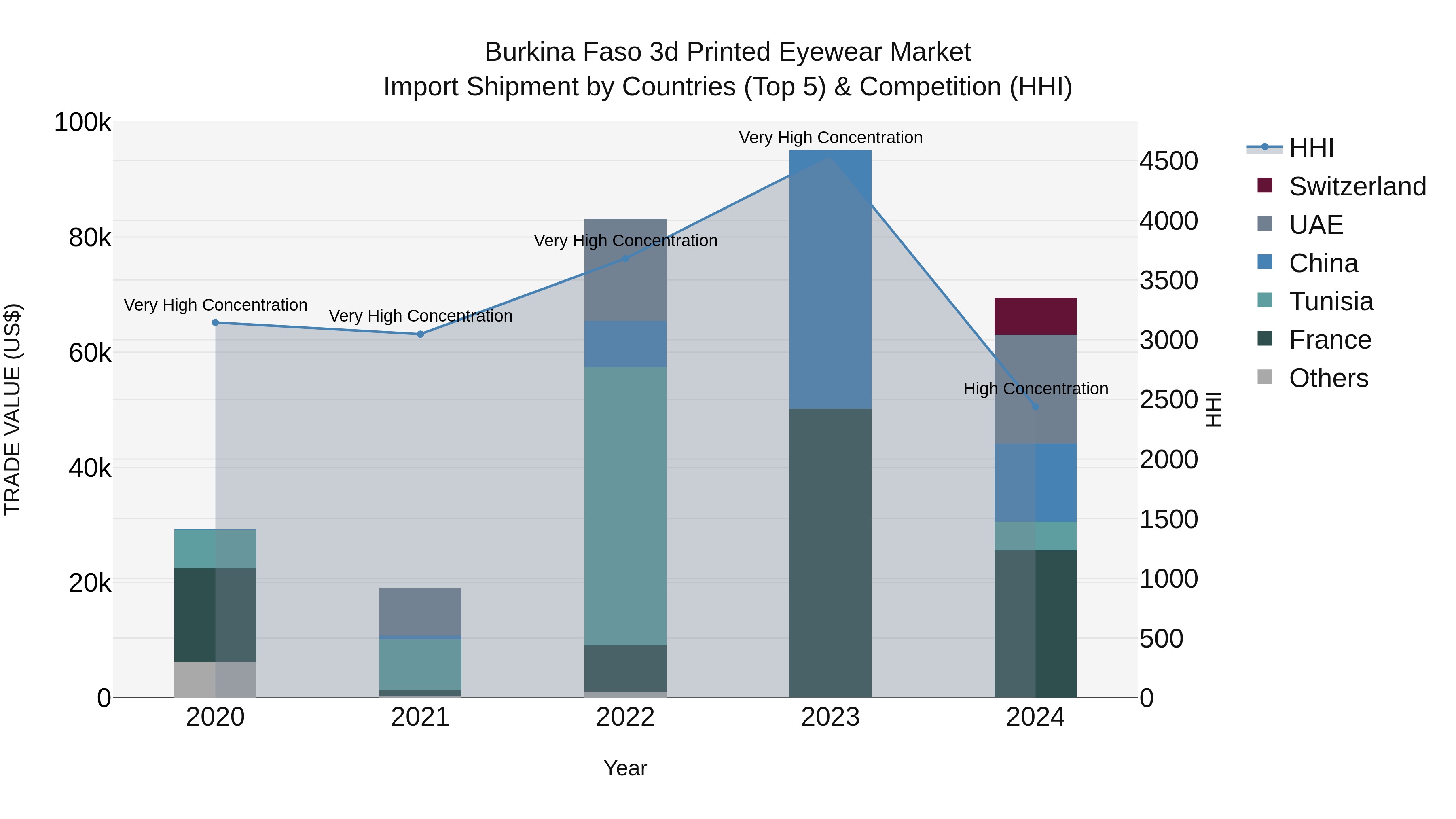
Task: Click the 'Year' axis title
Action: tap(625, 769)
